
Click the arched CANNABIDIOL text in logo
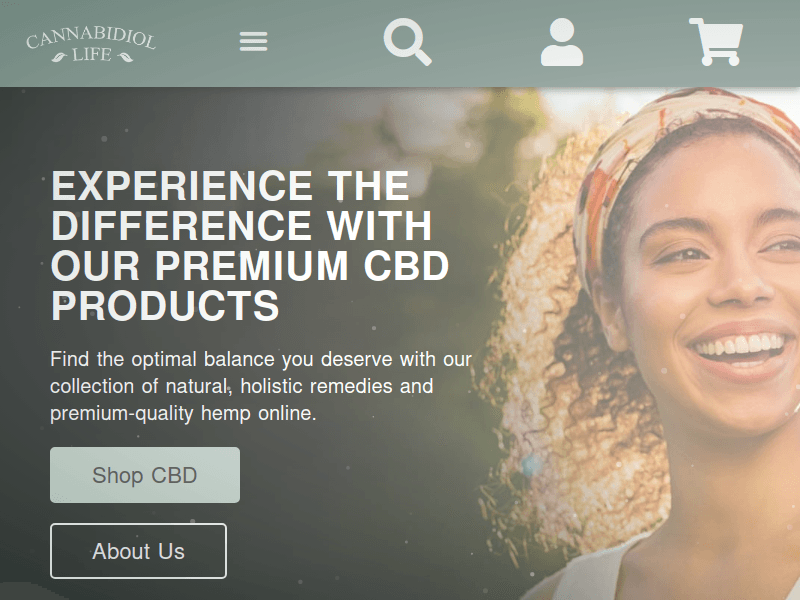(x=91, y=38)
